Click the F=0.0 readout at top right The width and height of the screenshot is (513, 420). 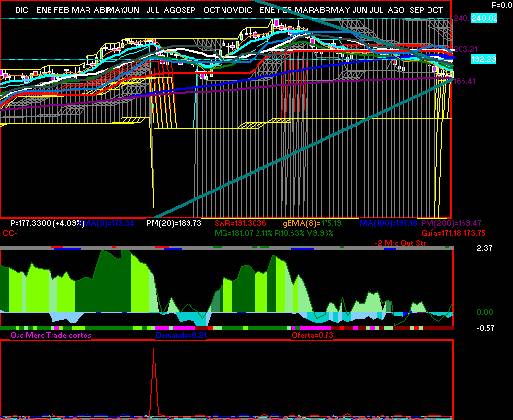[502, 5]
